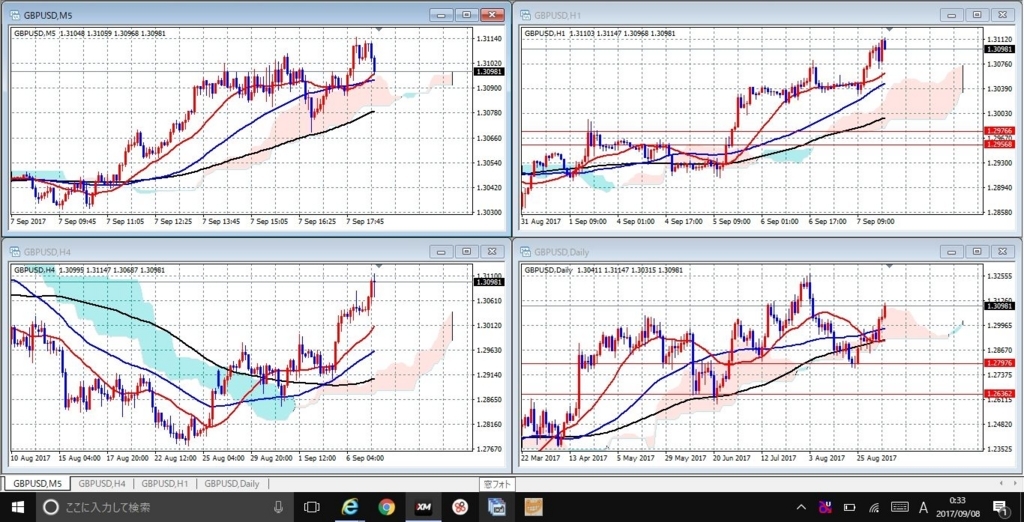Open Google Chrome from taskbar
The height and width of the screenshot is (522, 1024).
[387, 507]
